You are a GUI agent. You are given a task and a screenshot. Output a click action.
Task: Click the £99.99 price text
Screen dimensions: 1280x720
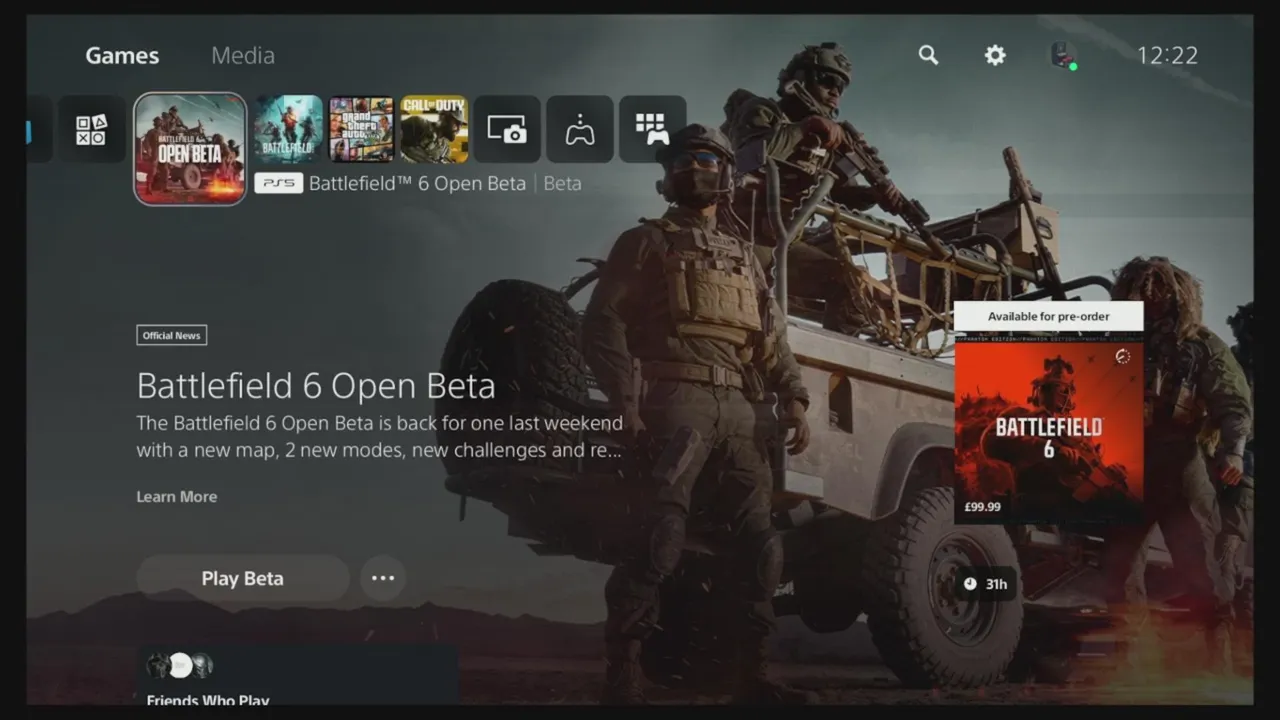click(982, 507)
